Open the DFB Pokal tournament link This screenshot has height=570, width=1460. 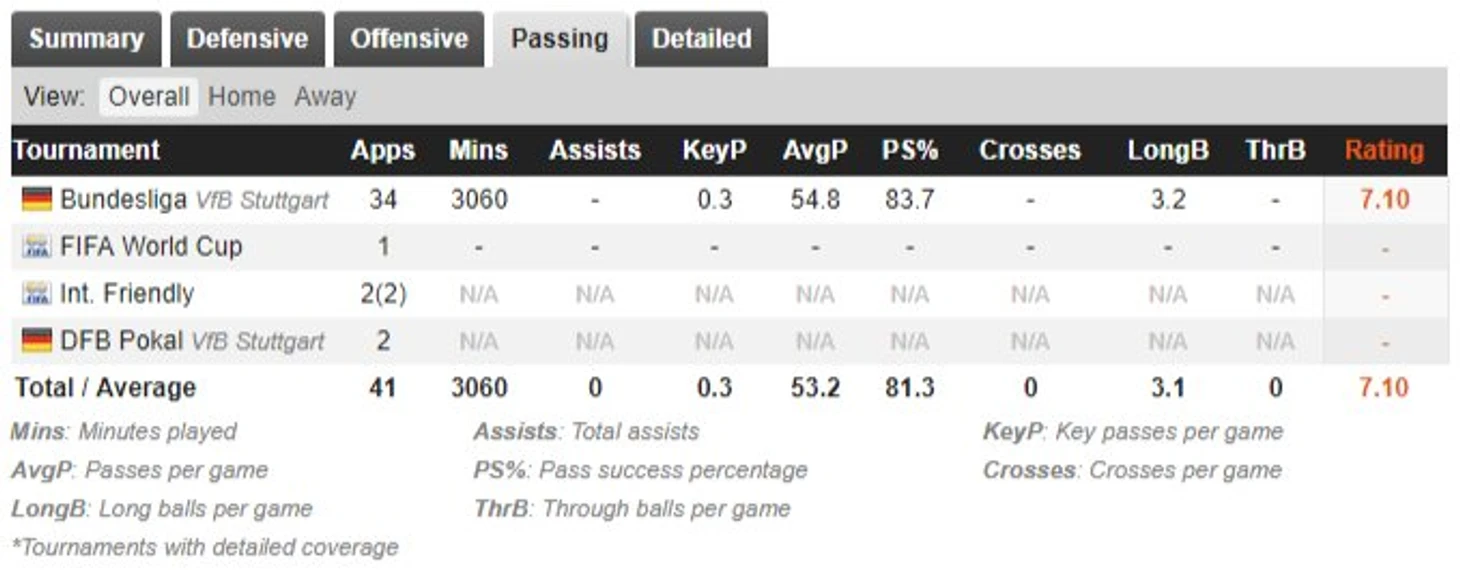point(122,341)
